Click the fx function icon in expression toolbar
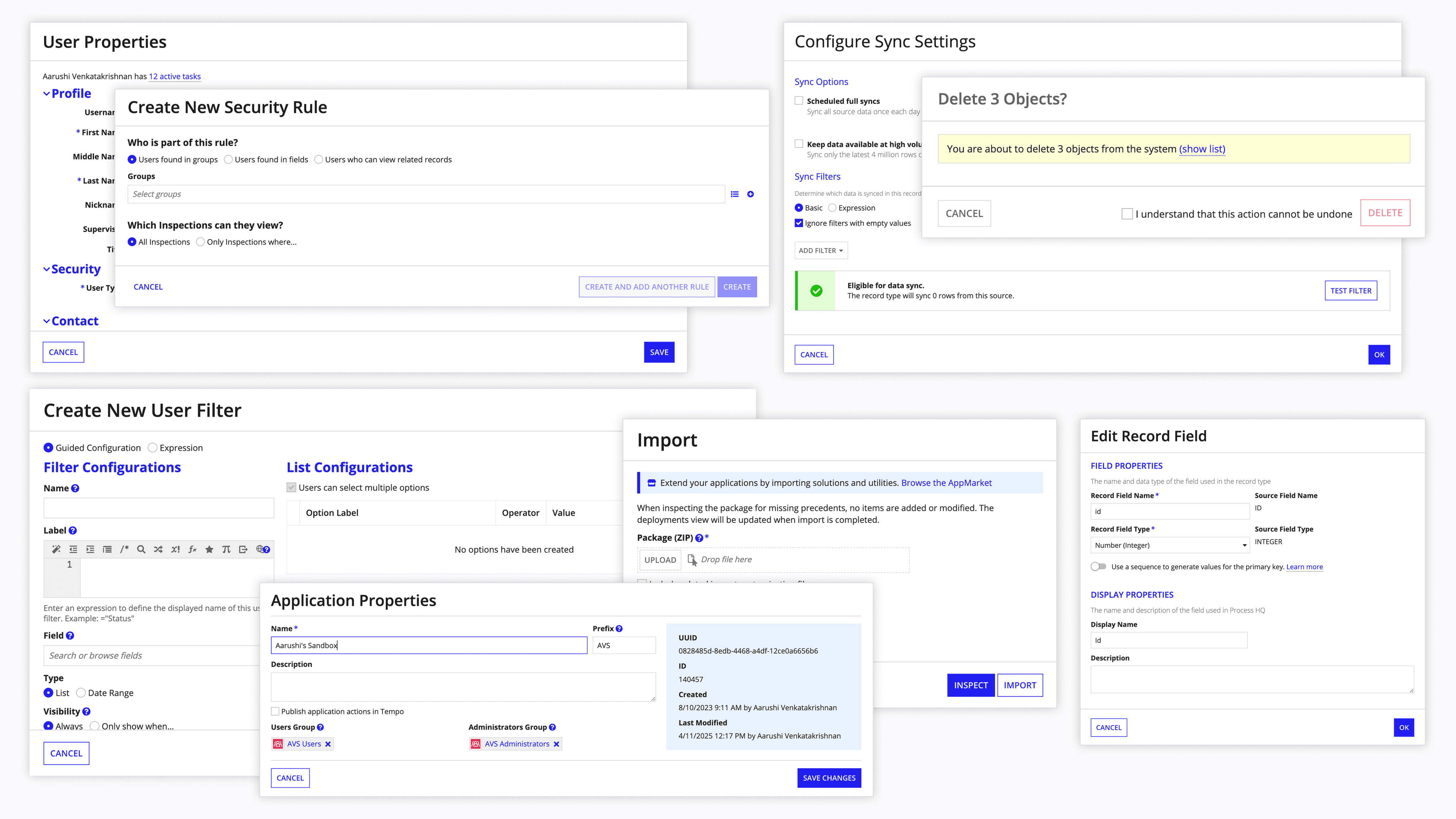Image resolution: width=1456 pixels, height=819 pixels. 192,549
